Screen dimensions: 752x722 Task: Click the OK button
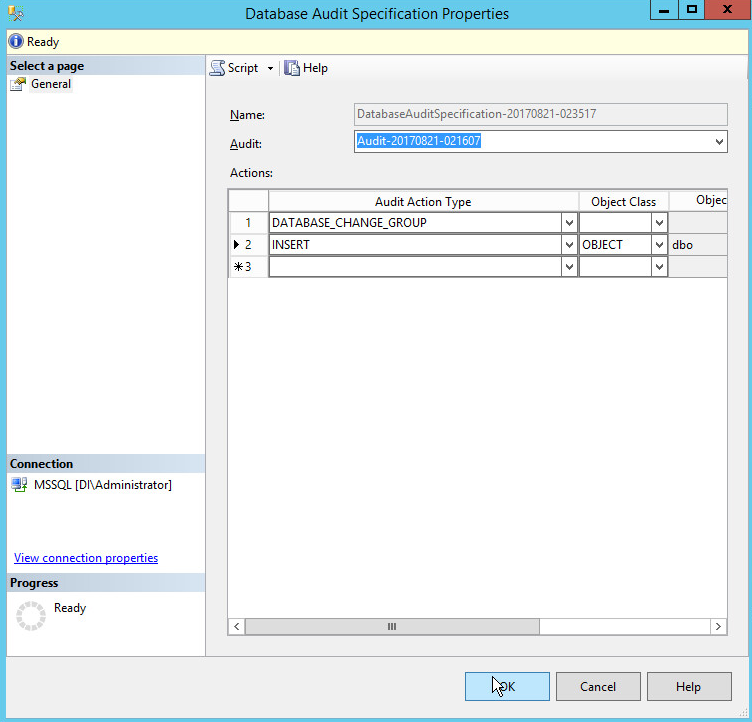click(507, 687)
